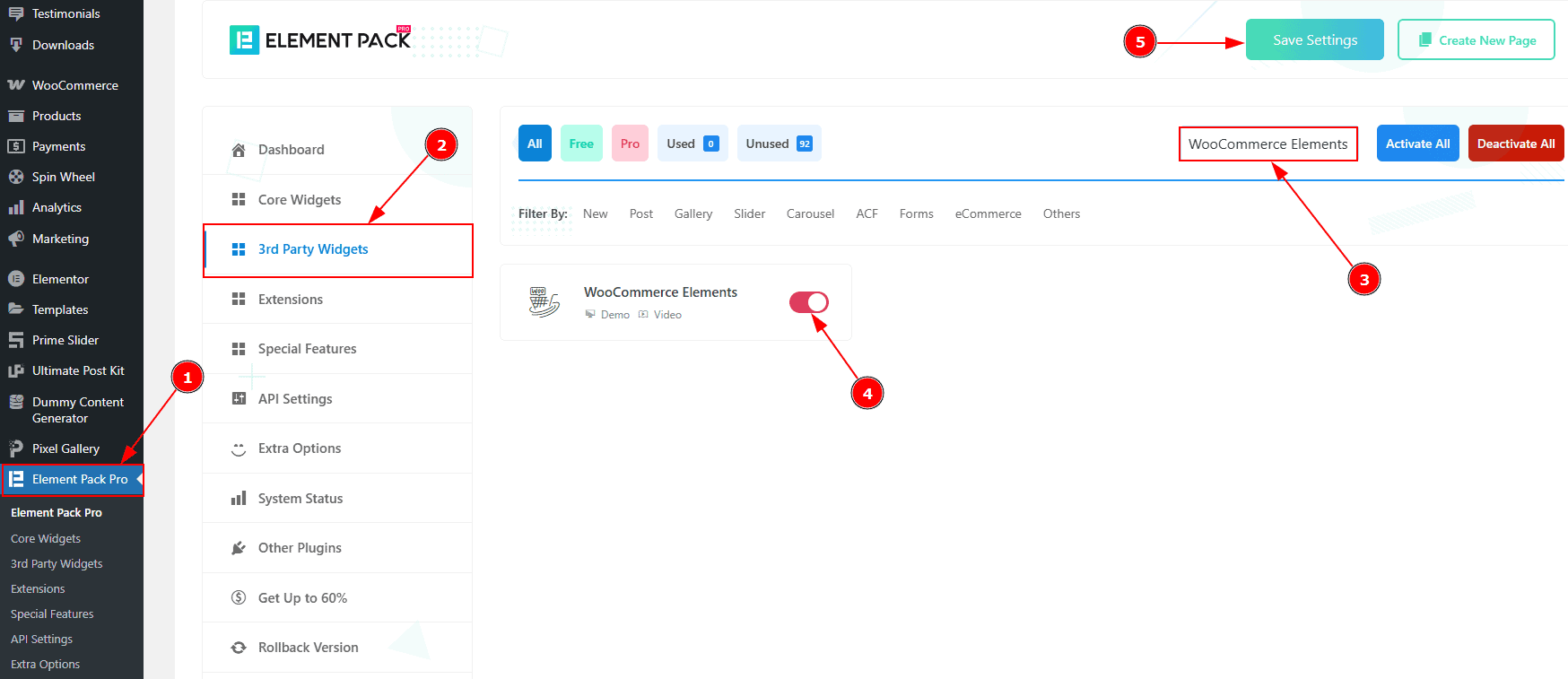Select the Pro filter button
The width and height of the screenshot is (1568, 679).
(x=630, y=144)
